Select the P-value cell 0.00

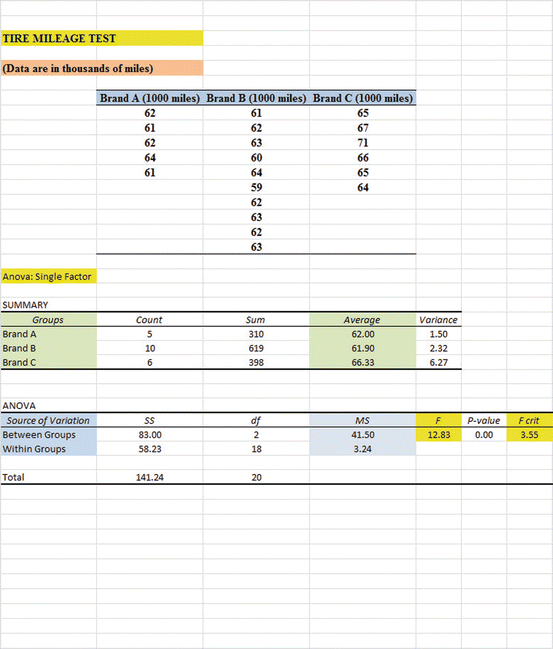point(484,435)
